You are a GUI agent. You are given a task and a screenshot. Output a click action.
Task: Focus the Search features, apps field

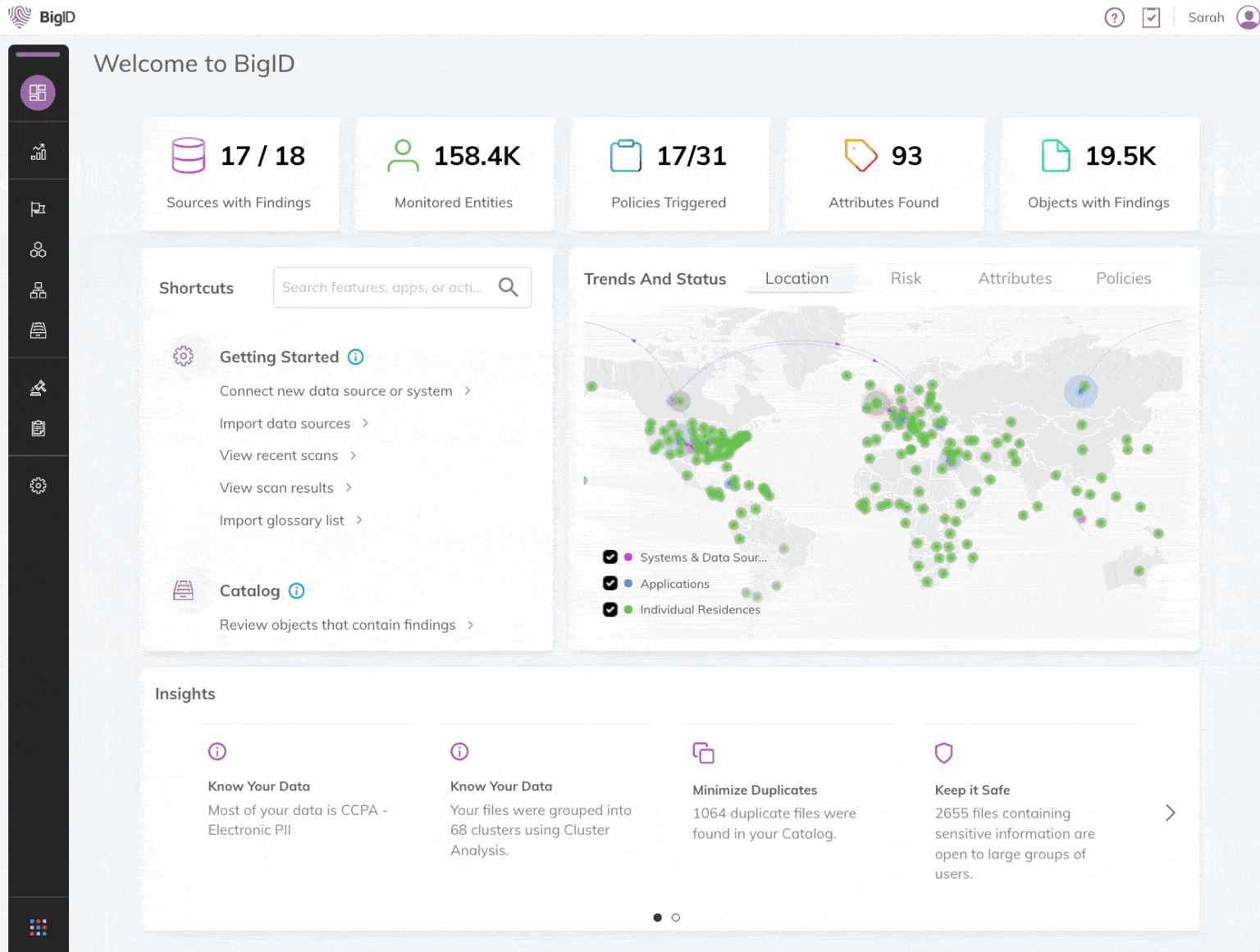point(382,287)
